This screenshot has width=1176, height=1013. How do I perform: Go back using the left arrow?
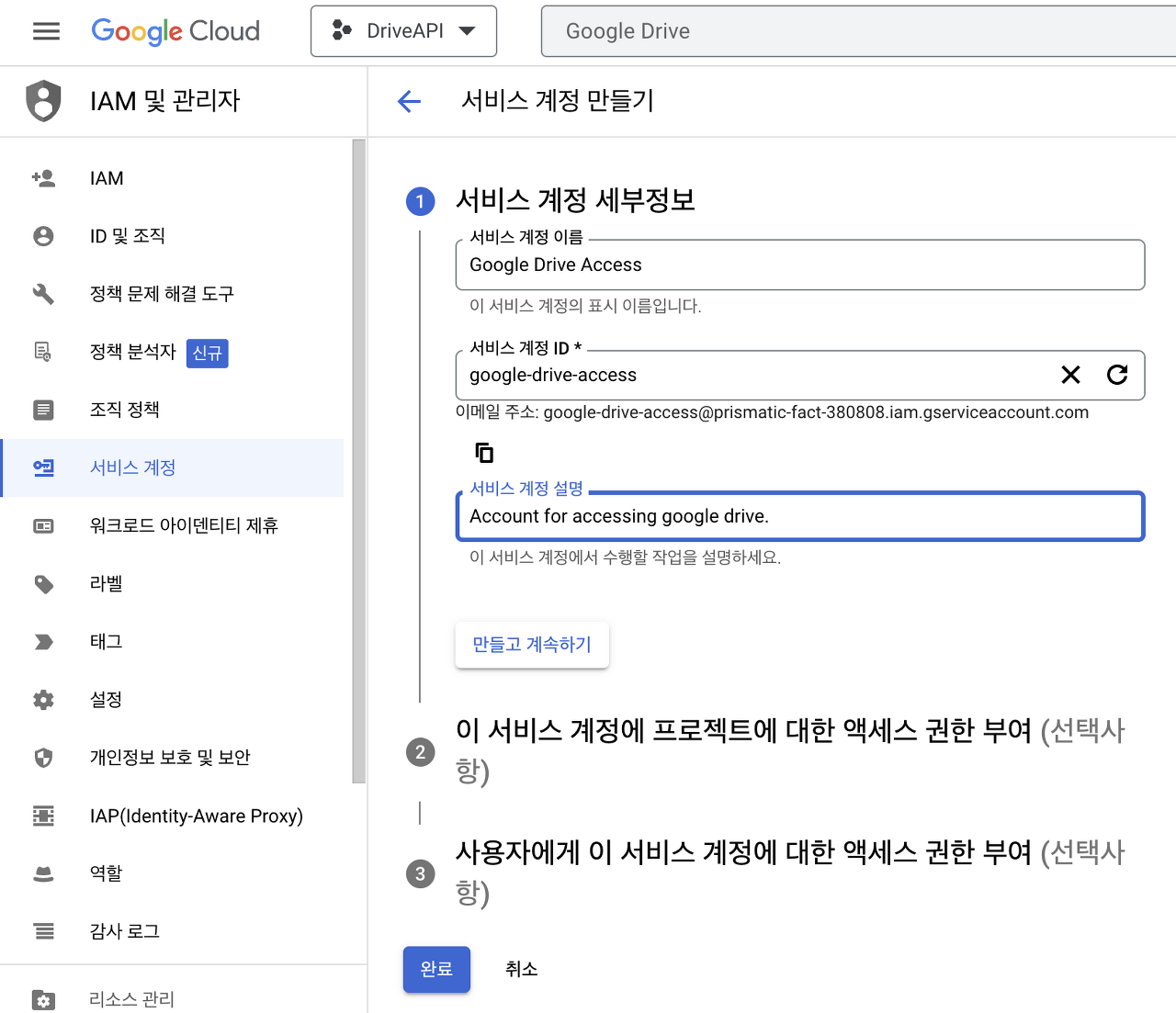409,101
